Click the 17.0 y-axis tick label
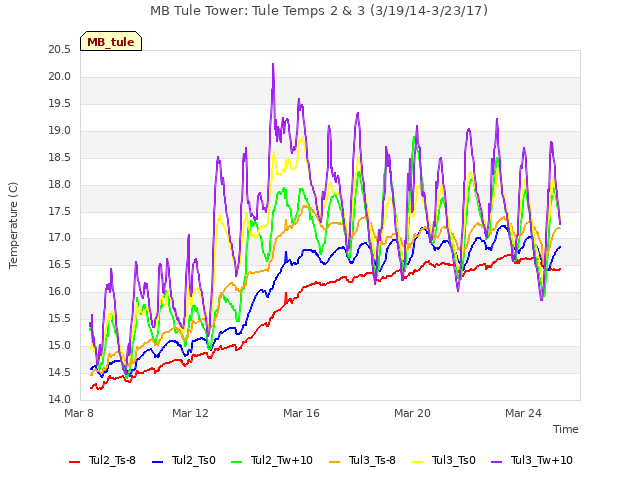Screen dimensions: 640x480 (60, 238)
